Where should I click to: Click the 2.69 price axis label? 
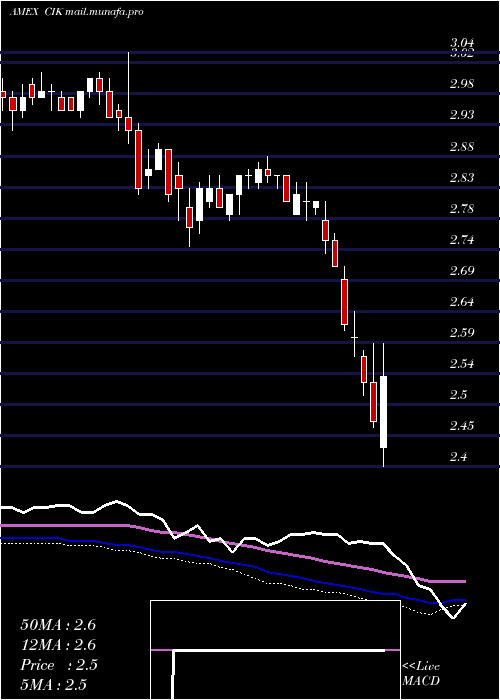click(462, 271)
